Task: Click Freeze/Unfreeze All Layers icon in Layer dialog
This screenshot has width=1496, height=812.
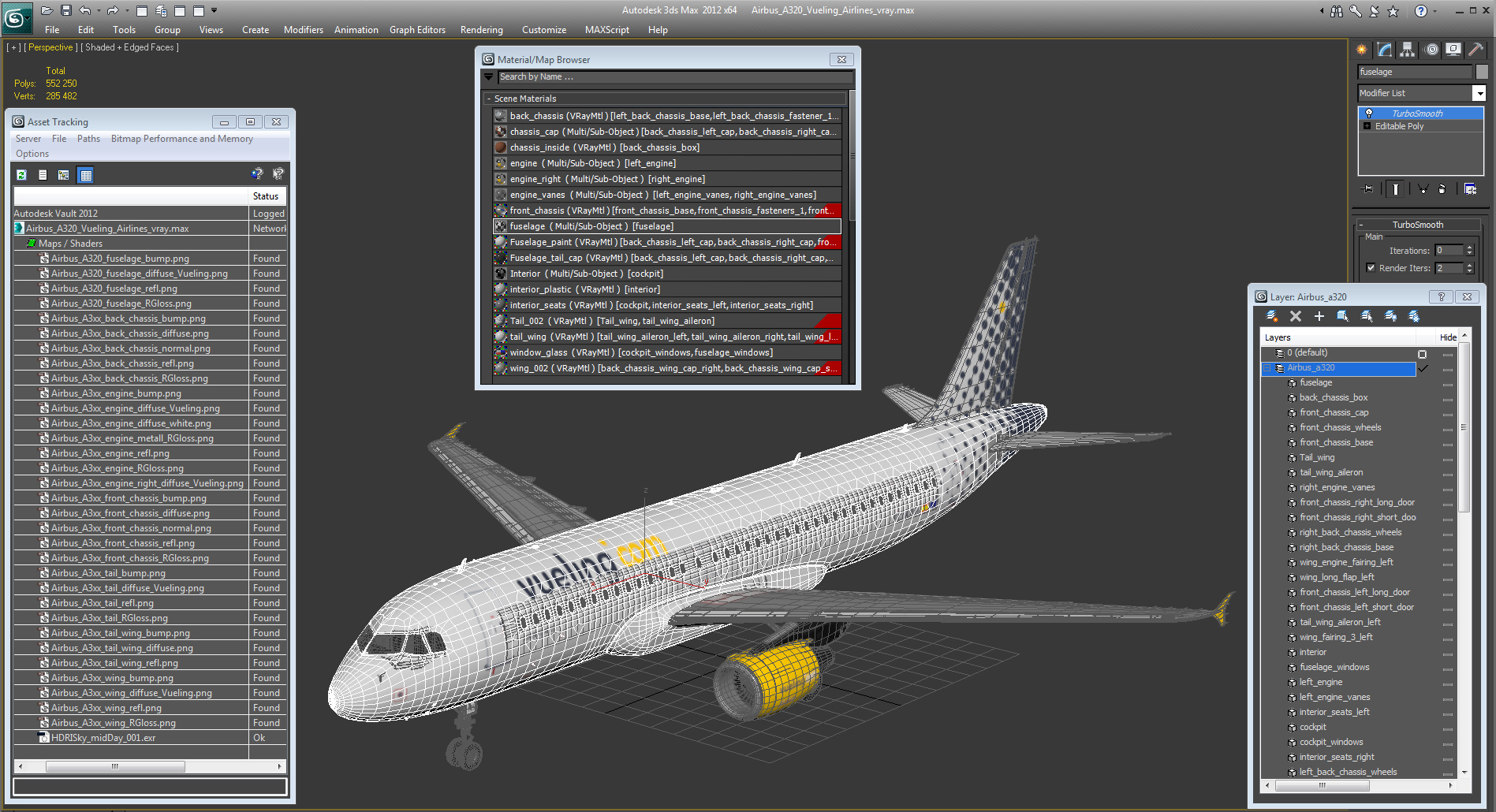Action: tap(1415, 316)
